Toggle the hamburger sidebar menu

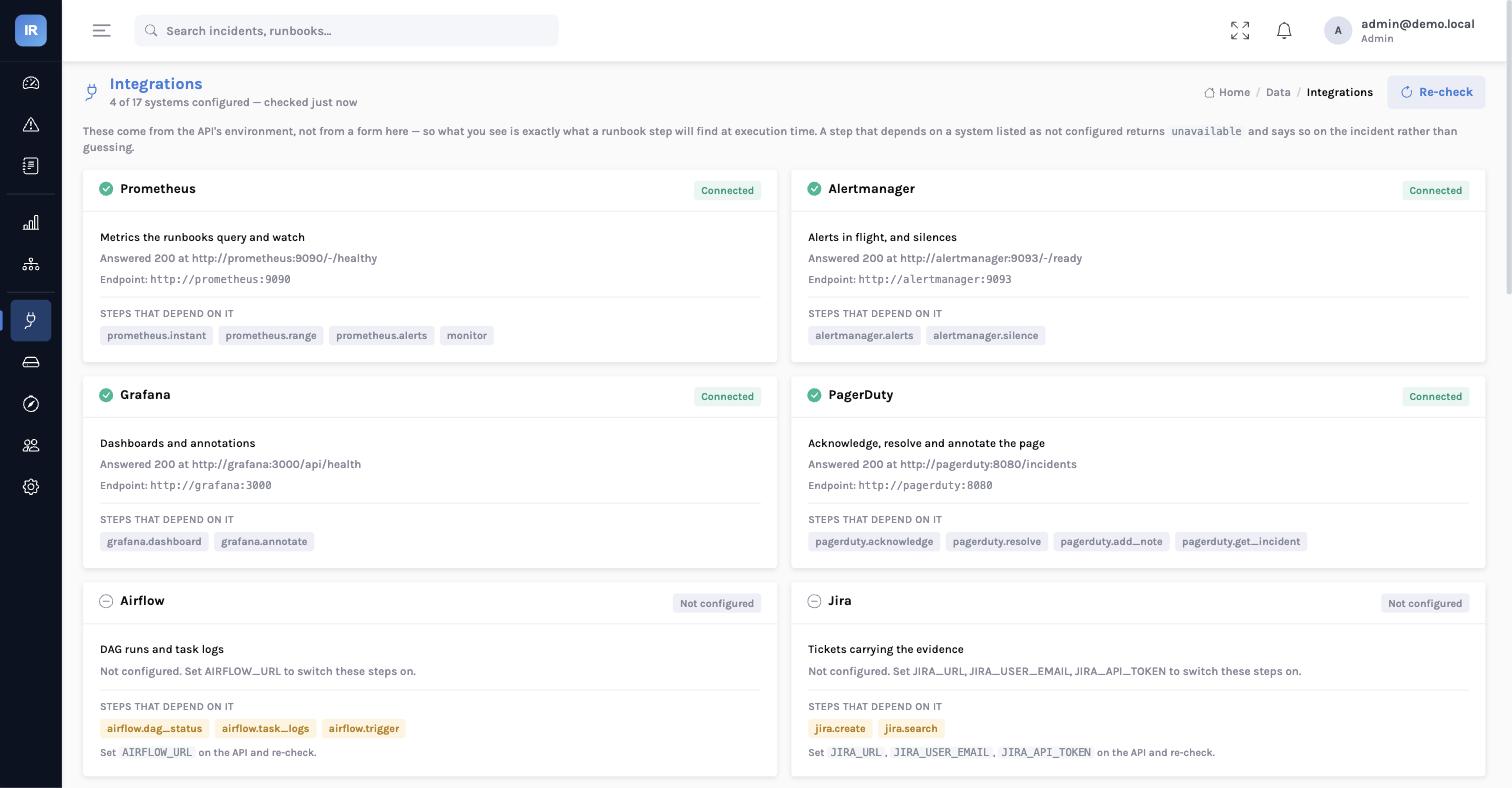[102, 31]
